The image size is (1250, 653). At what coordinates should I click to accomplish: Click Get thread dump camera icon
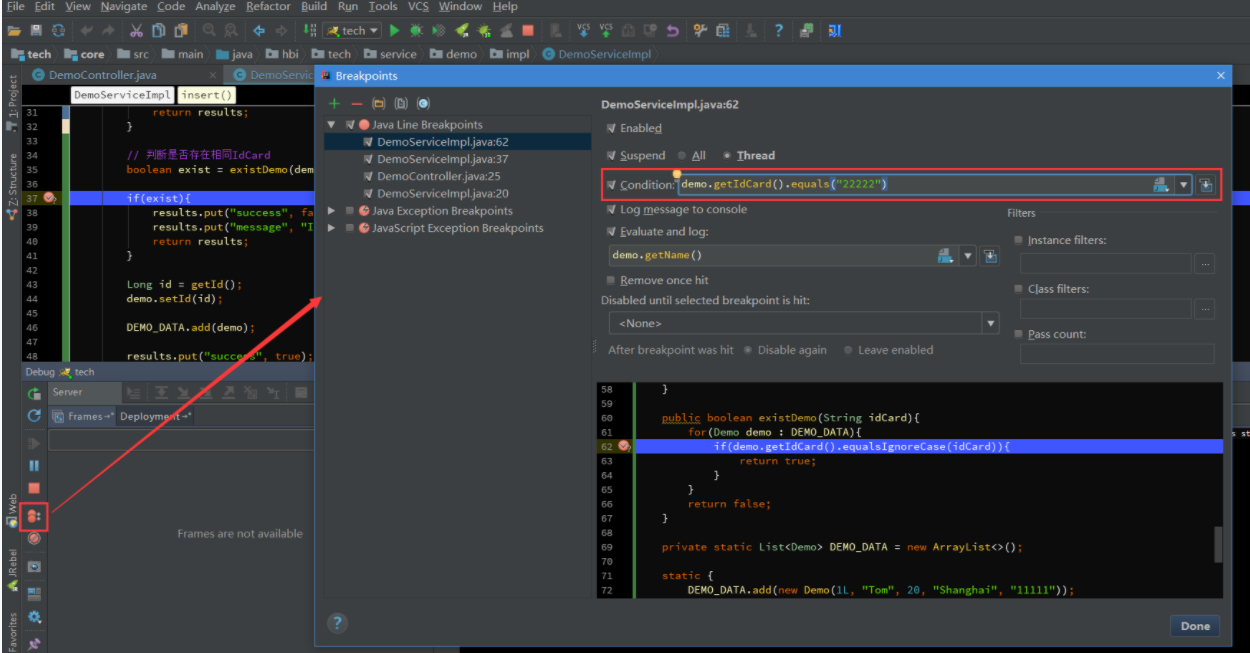(34, 567)
